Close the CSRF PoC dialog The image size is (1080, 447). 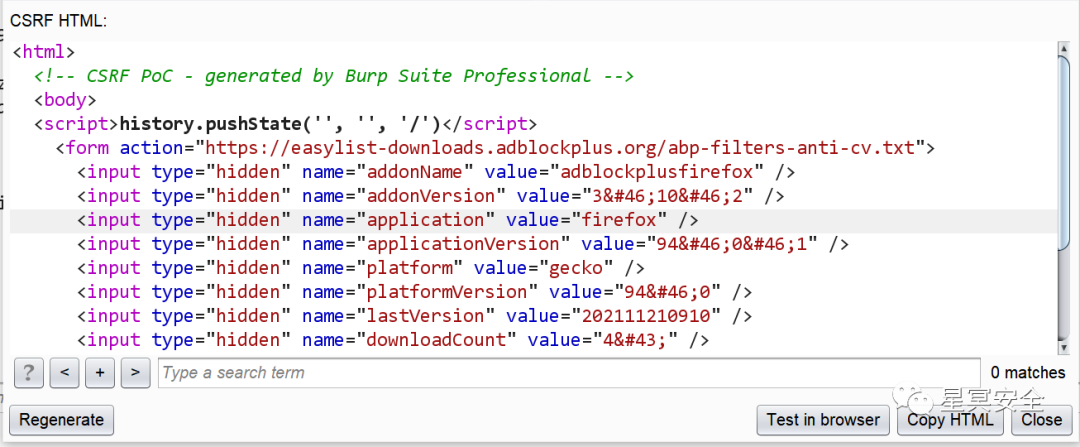(1040, 420)
